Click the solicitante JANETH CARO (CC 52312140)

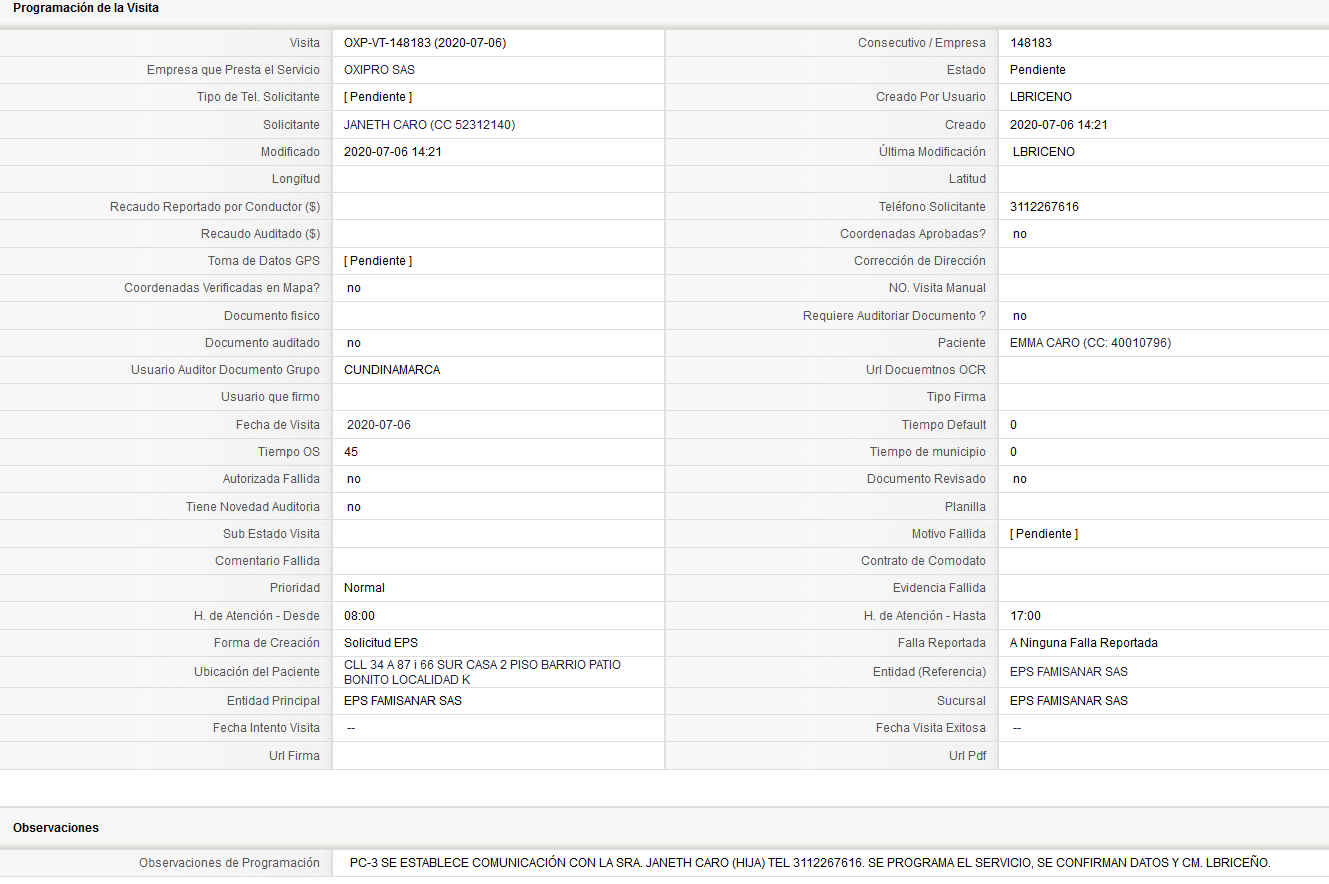429,125
